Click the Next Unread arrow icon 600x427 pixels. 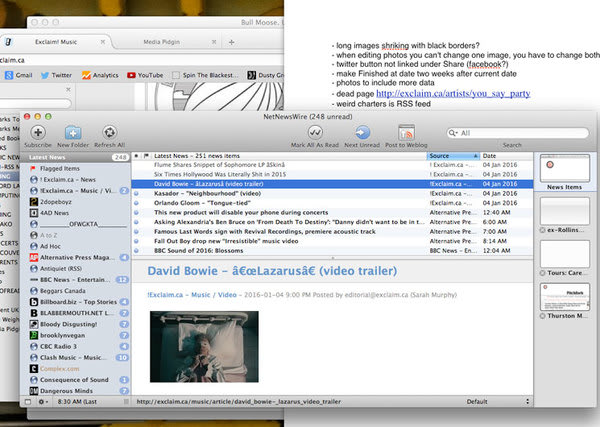point(362,132)
